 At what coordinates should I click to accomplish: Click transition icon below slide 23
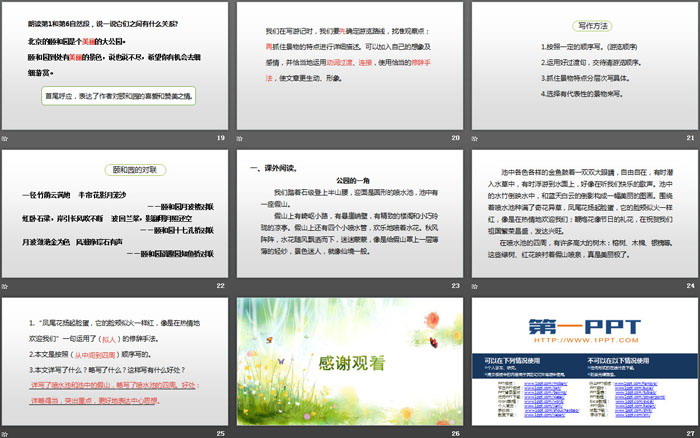(x=241, y=286)
